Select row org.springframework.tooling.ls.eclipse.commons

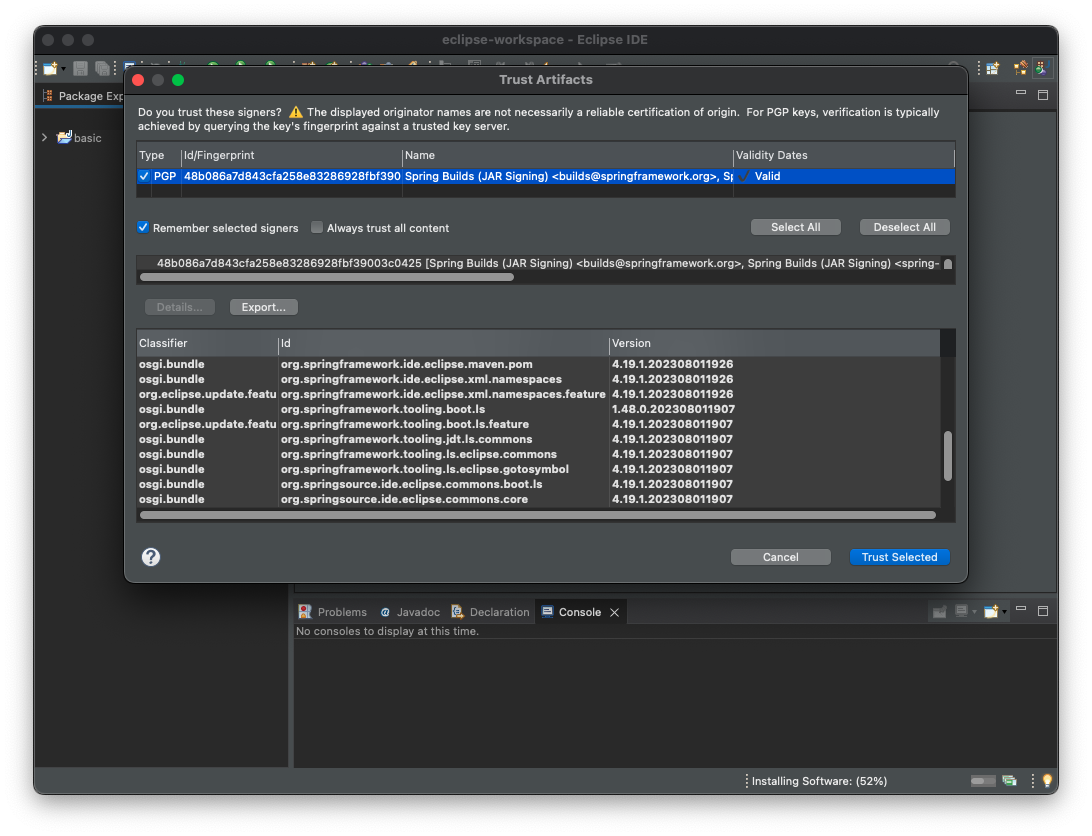point(538,454)
